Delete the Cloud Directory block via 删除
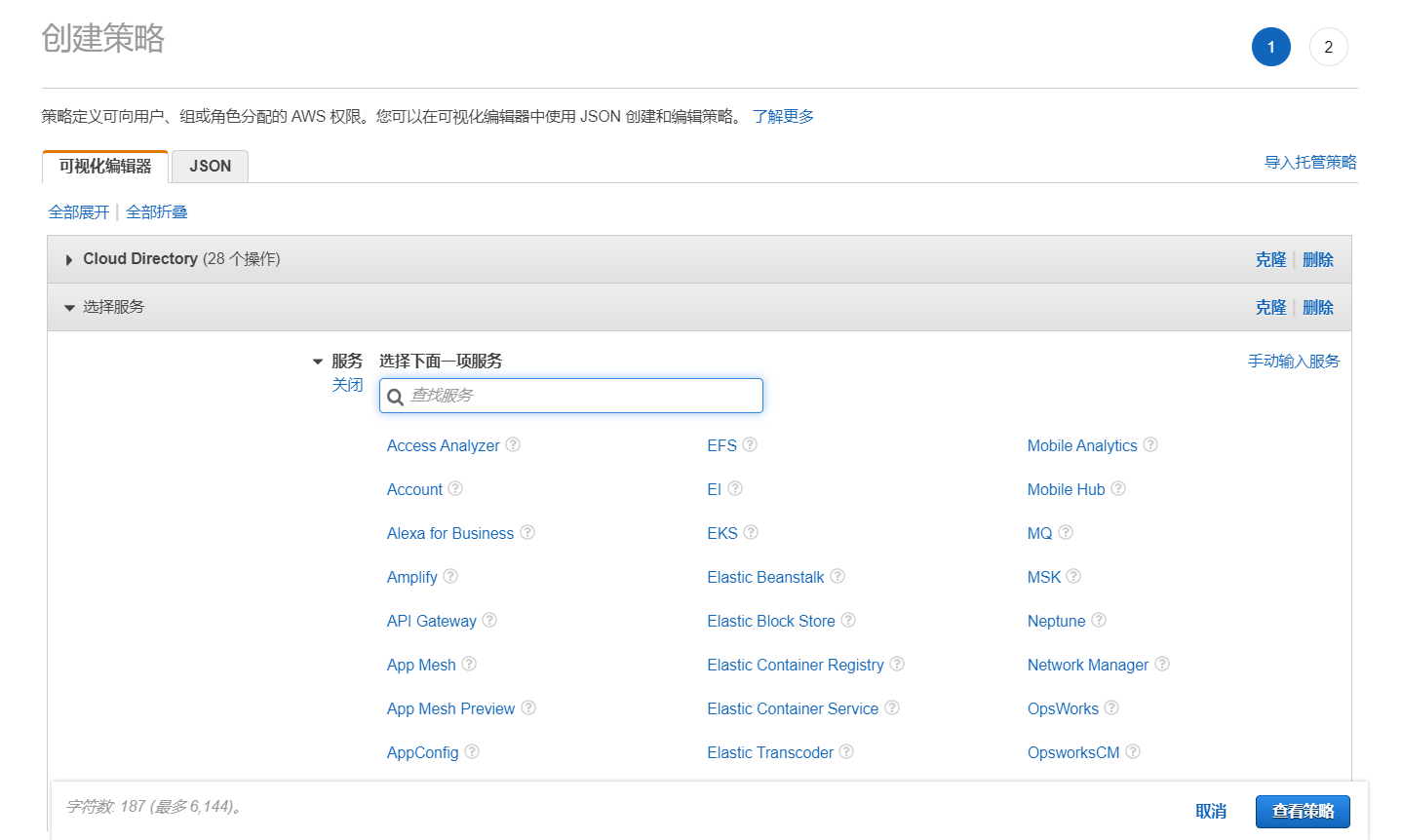The height and width of the screenshot is (840, 1402). point(1317,260)
